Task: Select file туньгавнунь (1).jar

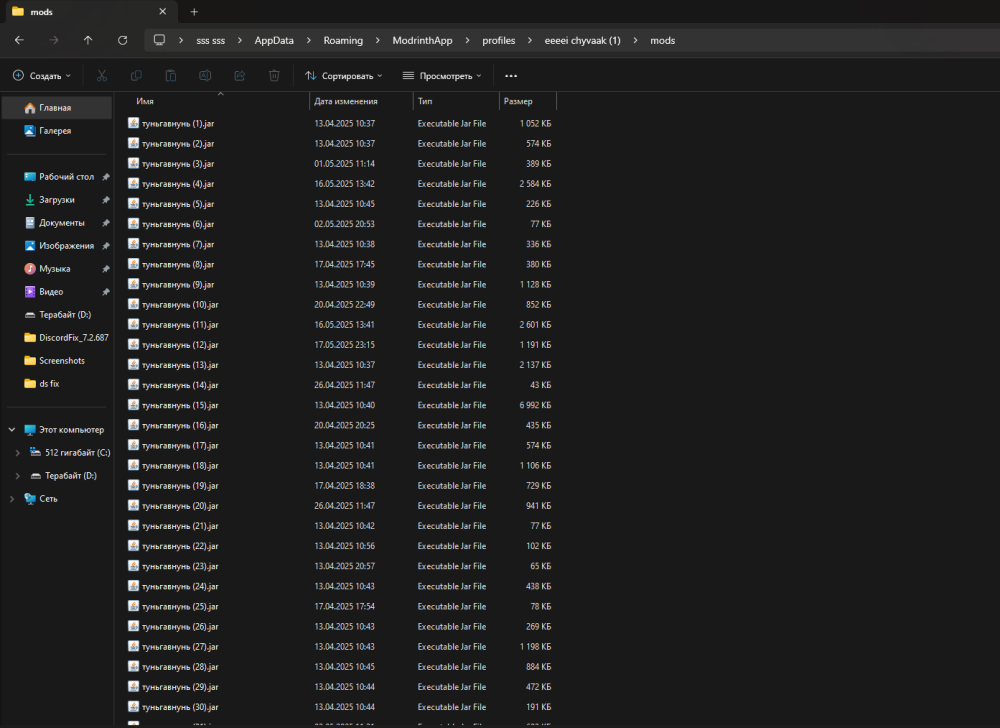Action: pos(178,124)
